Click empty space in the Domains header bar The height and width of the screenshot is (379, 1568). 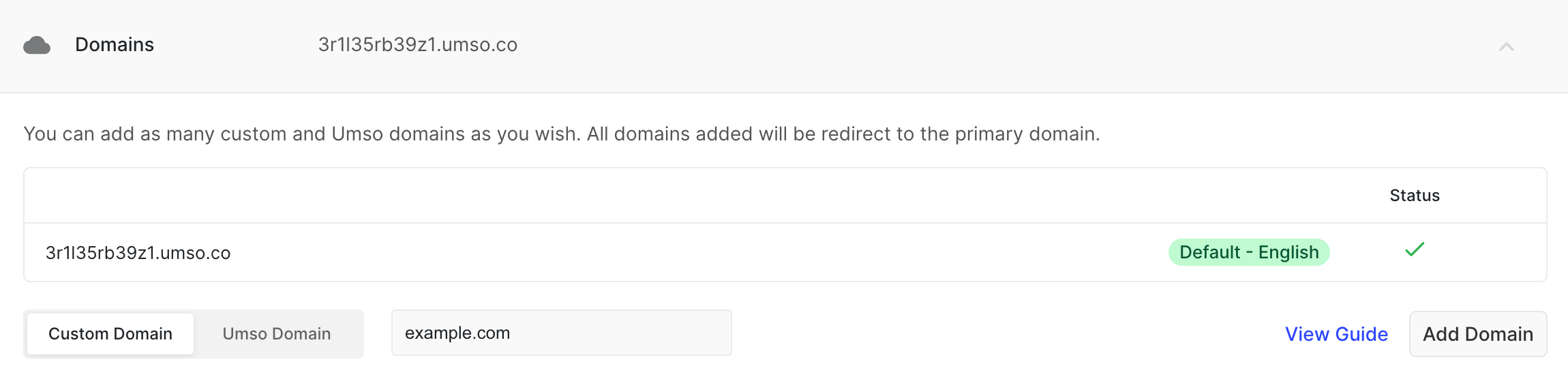(x=954, y=45)
